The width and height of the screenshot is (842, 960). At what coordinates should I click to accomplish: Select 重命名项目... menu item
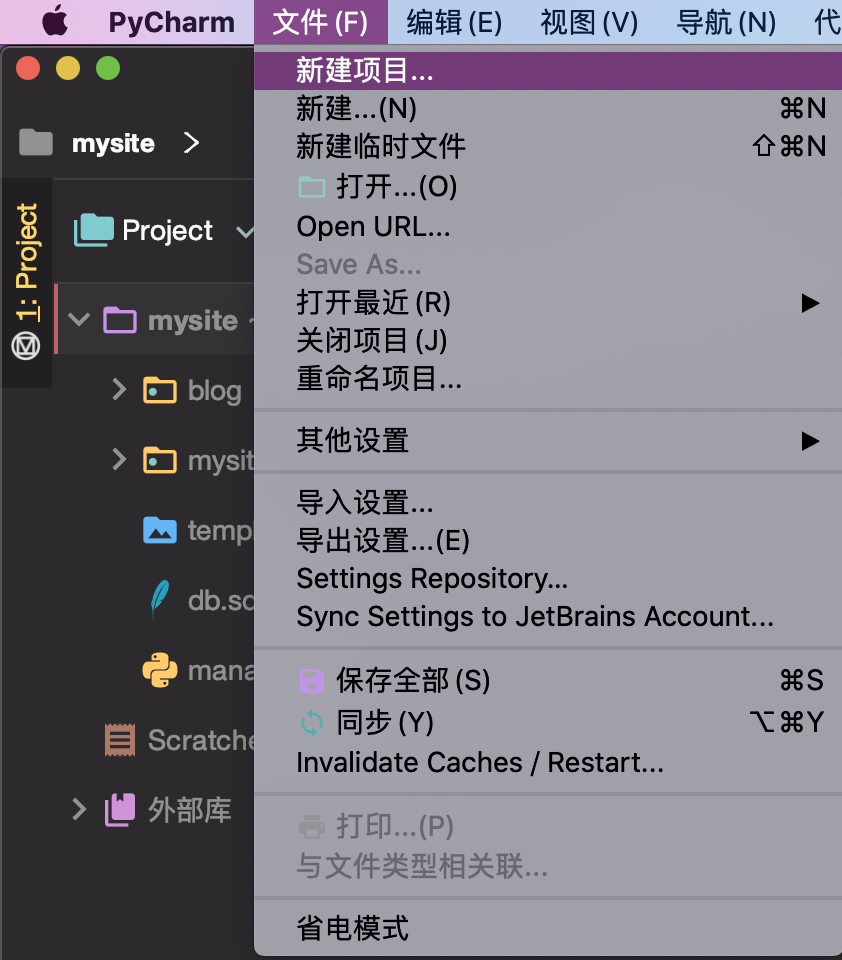point(548,379)
